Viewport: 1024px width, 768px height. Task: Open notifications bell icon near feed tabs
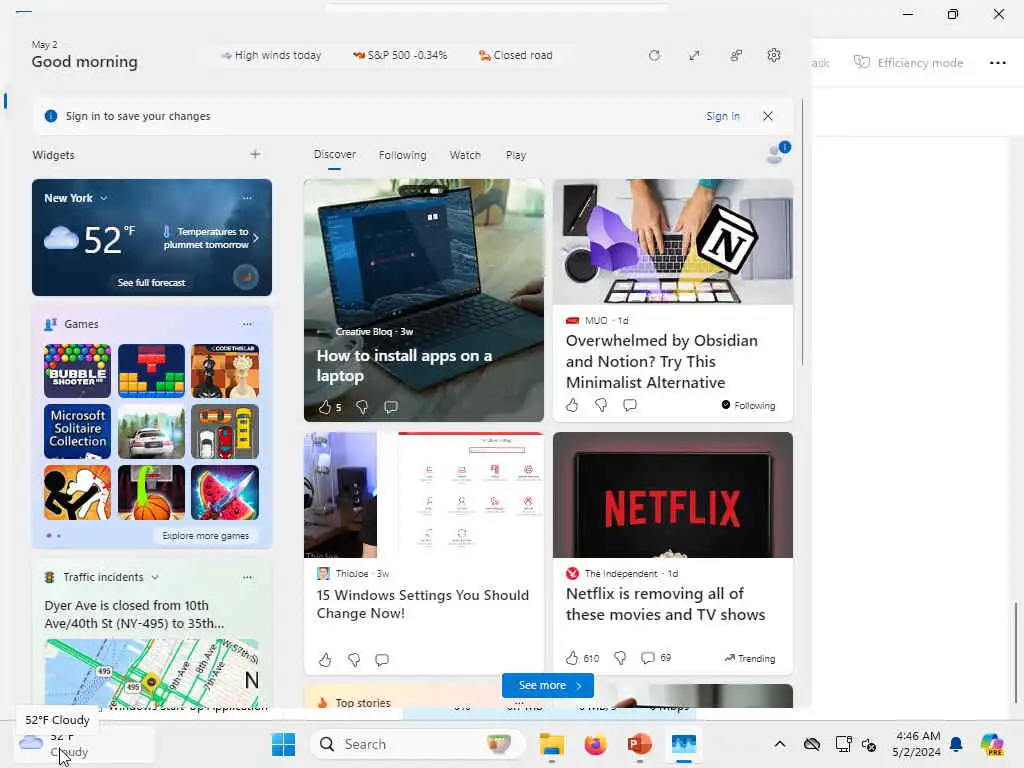point(777,153)
